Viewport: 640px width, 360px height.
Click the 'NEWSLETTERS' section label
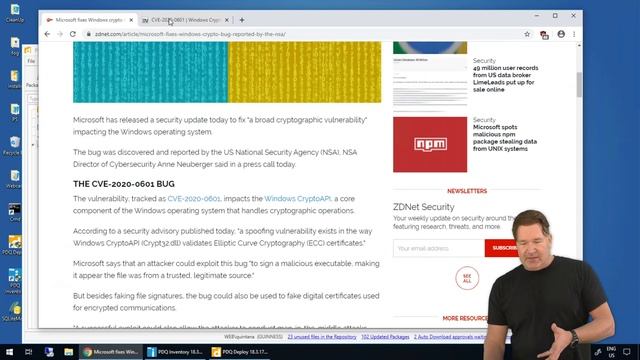point(467,191)
